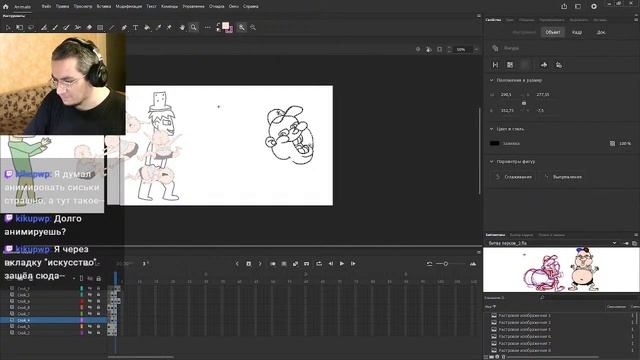
Task: Select the Rectangle tool
Action: pyautogui.click(x=100, y=27)
